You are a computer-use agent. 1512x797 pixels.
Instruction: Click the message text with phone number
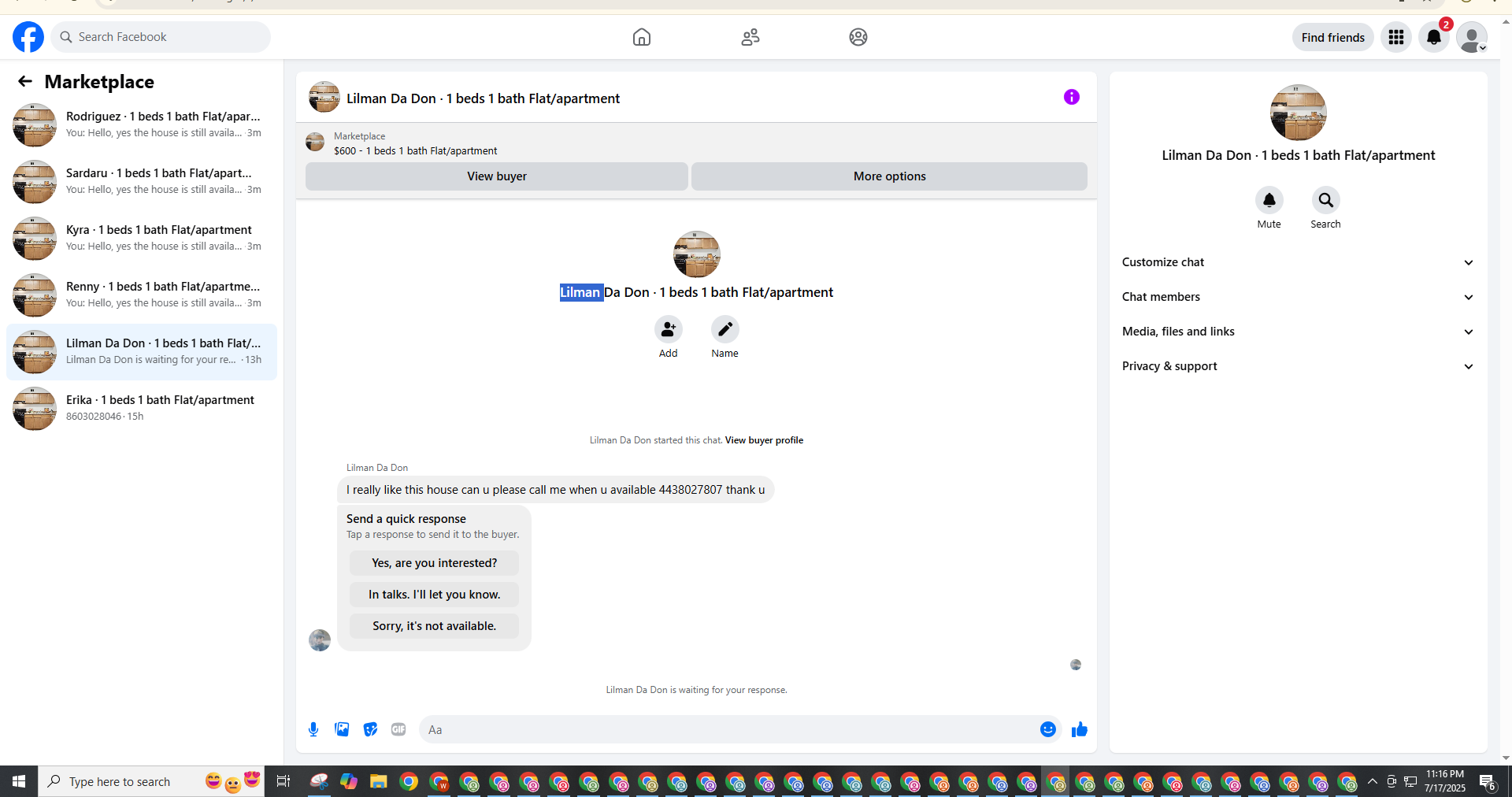pyautogui.click(x=556, y=490)
